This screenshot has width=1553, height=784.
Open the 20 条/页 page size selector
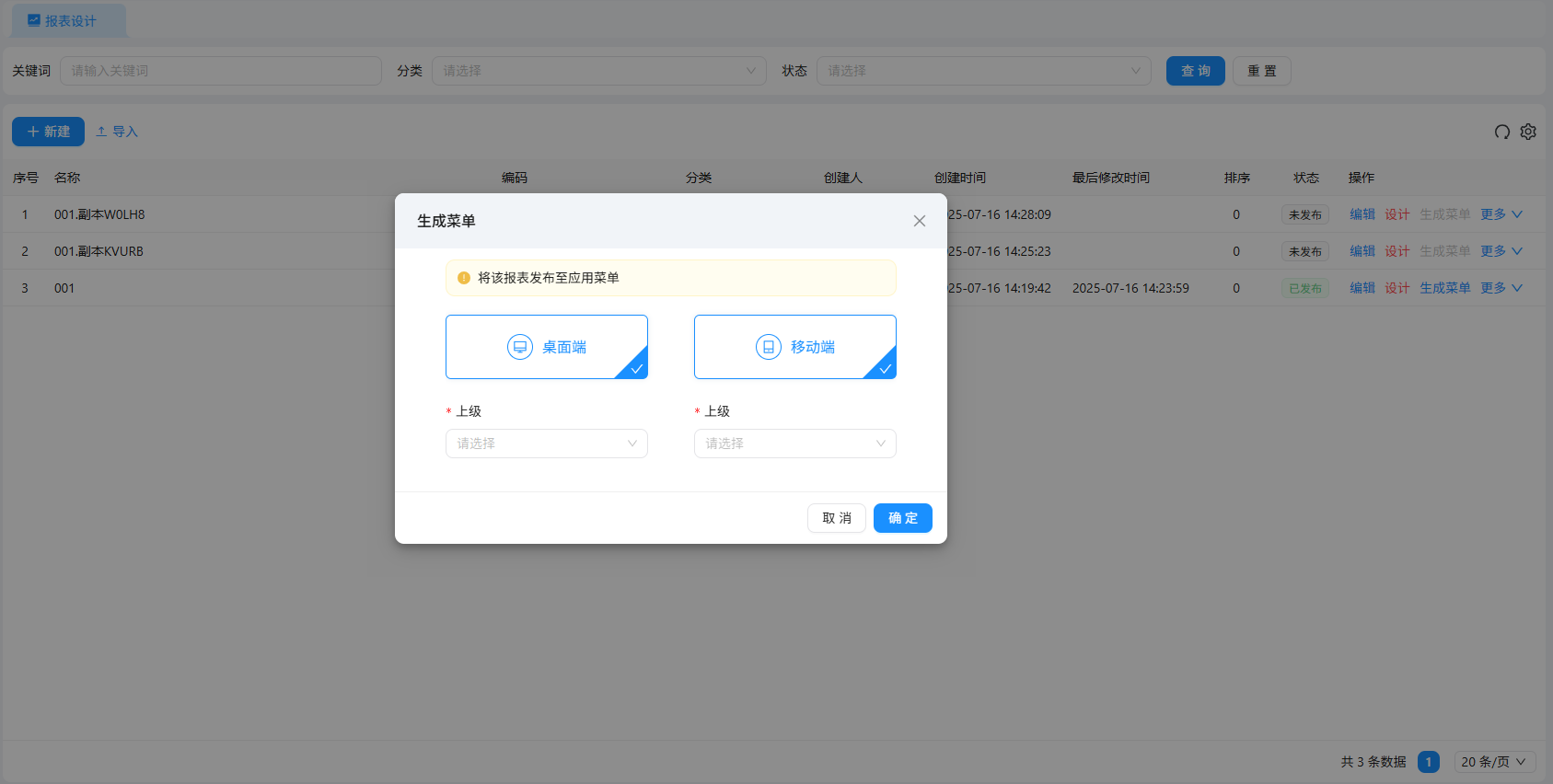[x=1493, y=762]
